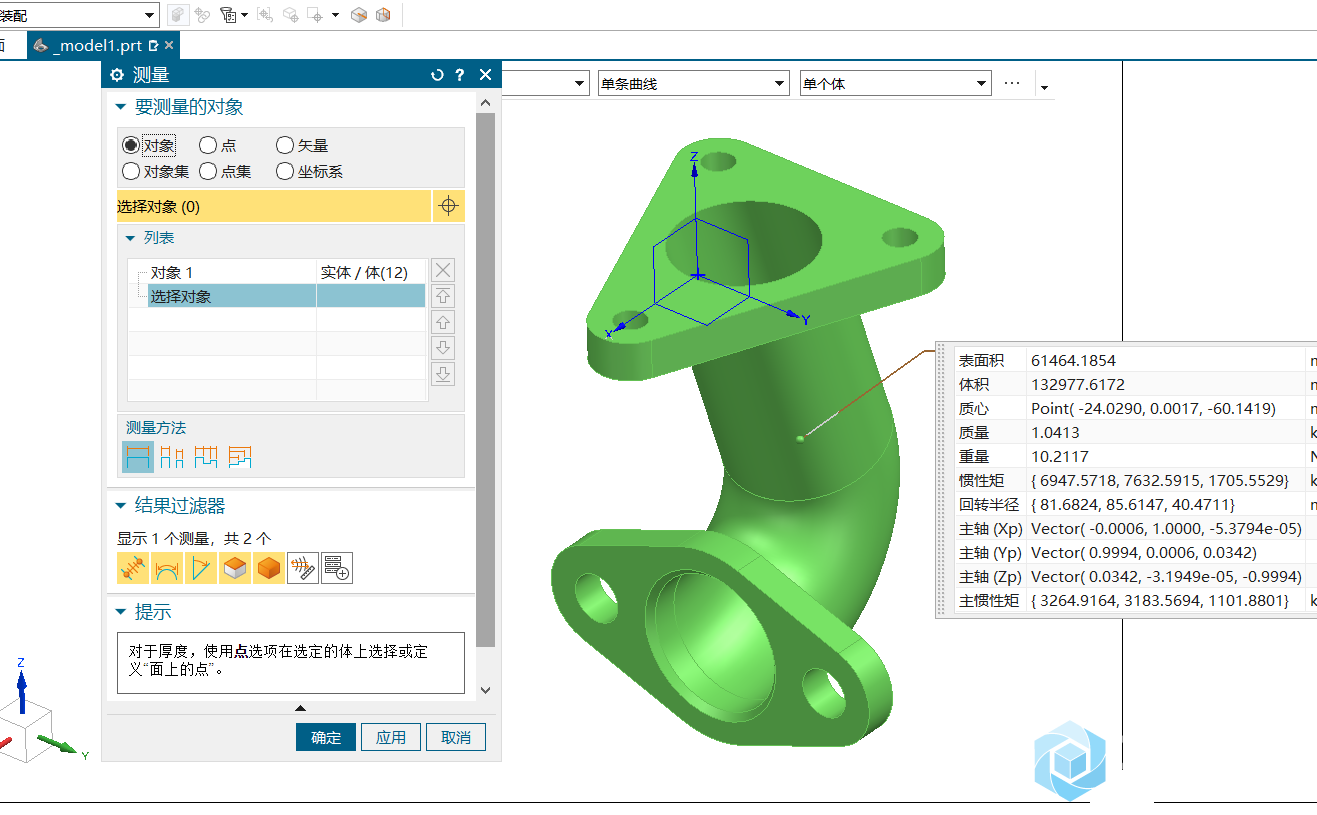Close the _model1.prt tab
The image size is (1317, 815).
point(169,45)
